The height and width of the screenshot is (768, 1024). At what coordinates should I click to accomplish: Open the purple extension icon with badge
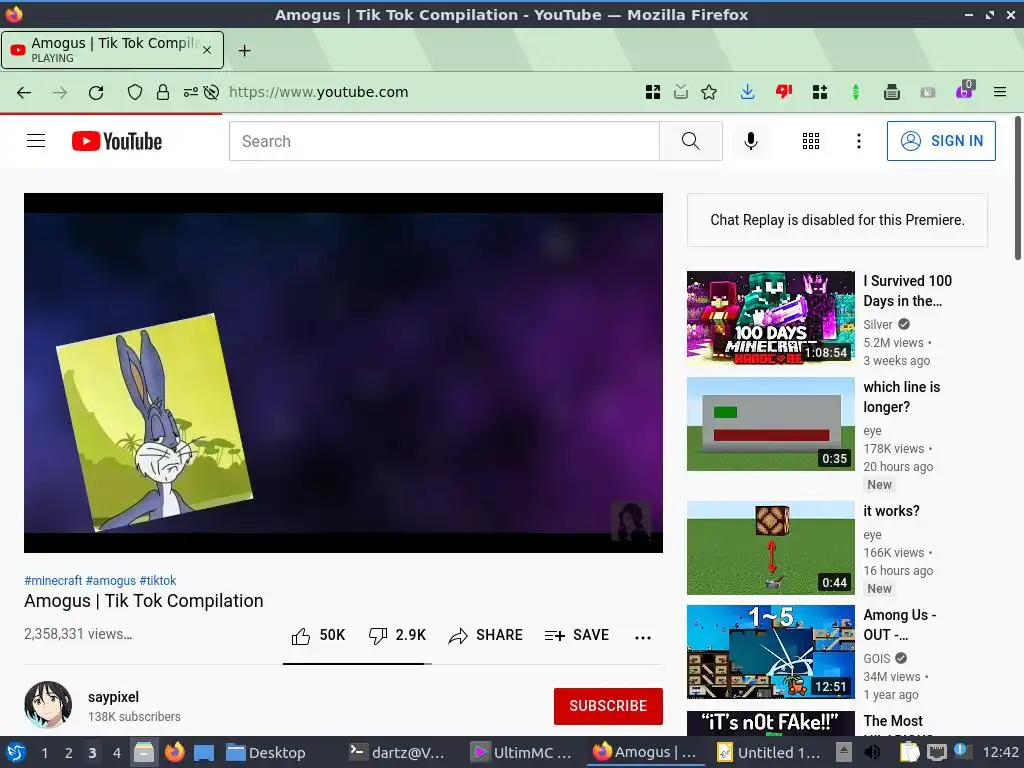tap(964, 91)
